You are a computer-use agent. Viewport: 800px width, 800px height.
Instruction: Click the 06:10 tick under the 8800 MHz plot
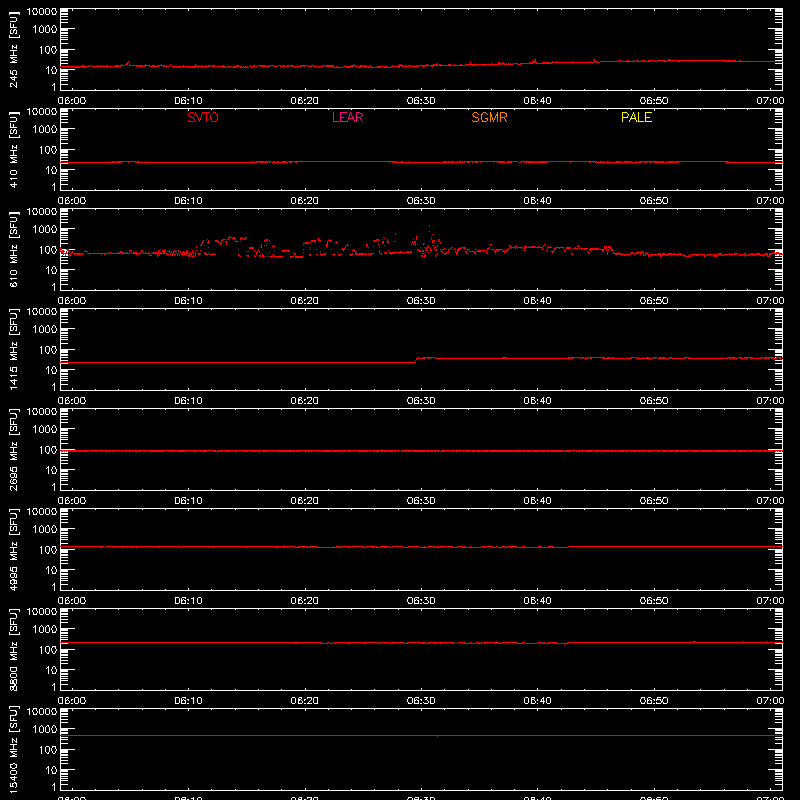pyautogui.click(x=188, y=701)
